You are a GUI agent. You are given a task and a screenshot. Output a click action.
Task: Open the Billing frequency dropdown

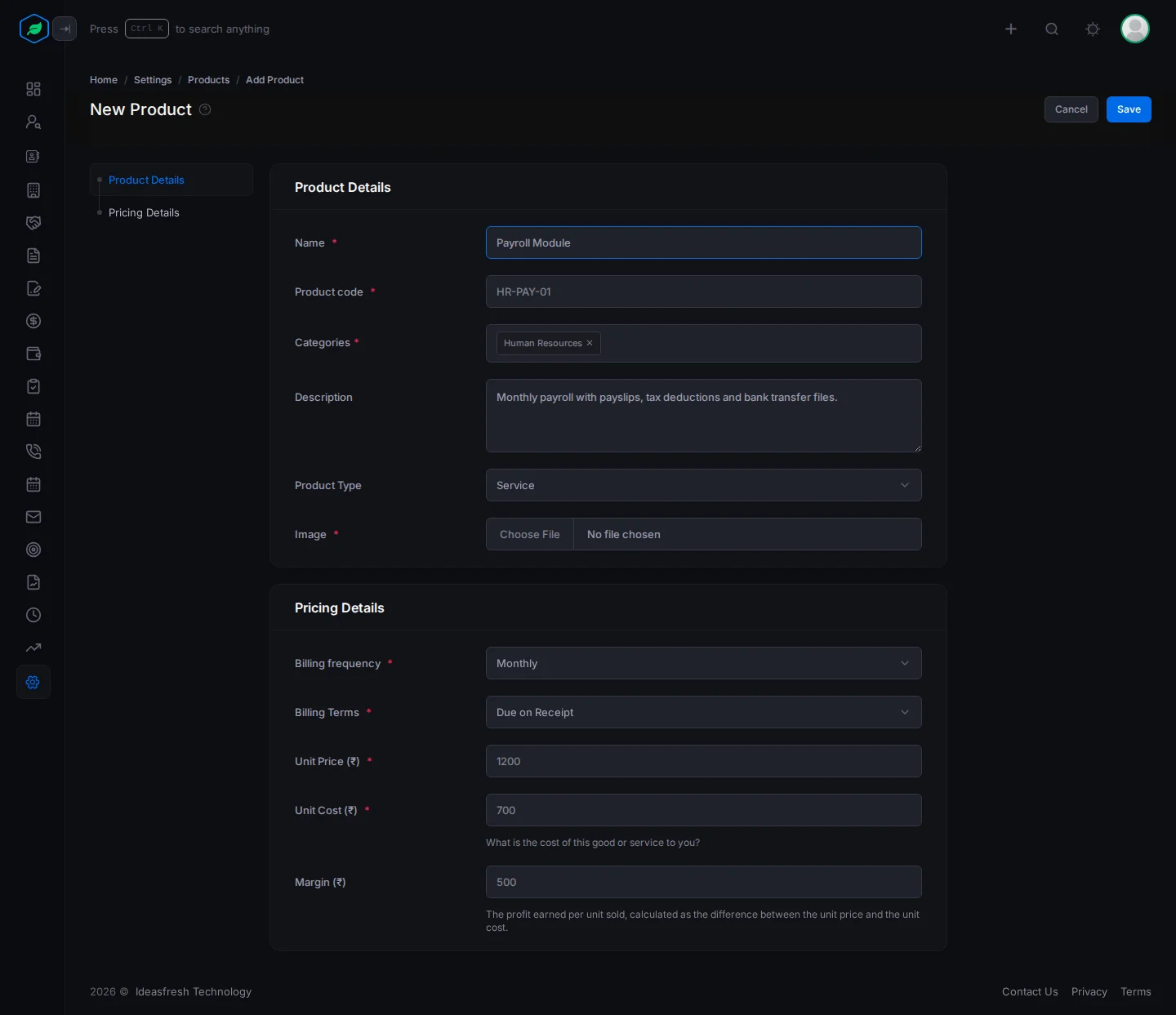click(704, 663)
